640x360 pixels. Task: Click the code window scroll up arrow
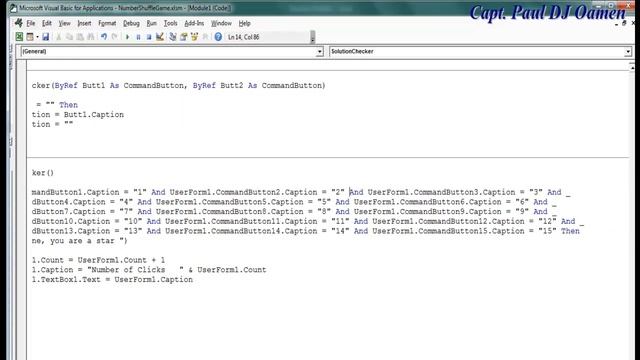pos(632,68)
